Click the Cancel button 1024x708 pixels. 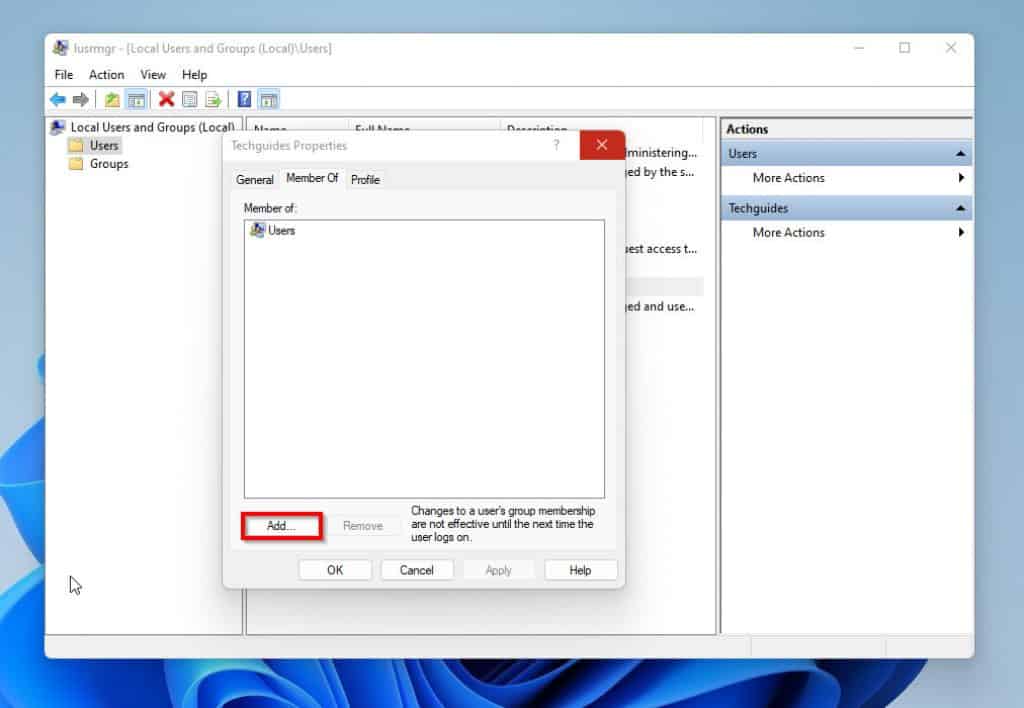point(417,570)
